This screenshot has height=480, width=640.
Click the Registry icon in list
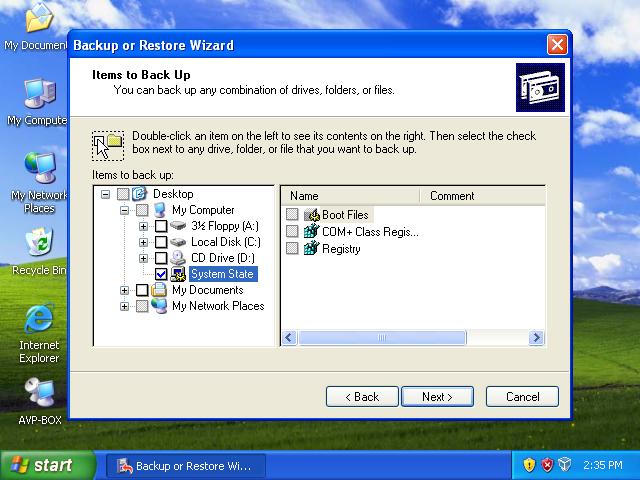click(312, 248)
